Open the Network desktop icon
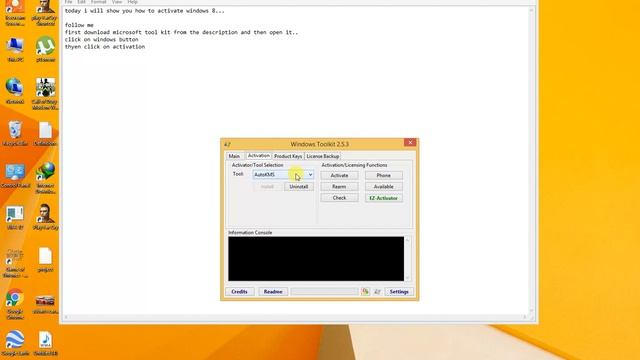 pyautogui.click(x=15, y=91)
